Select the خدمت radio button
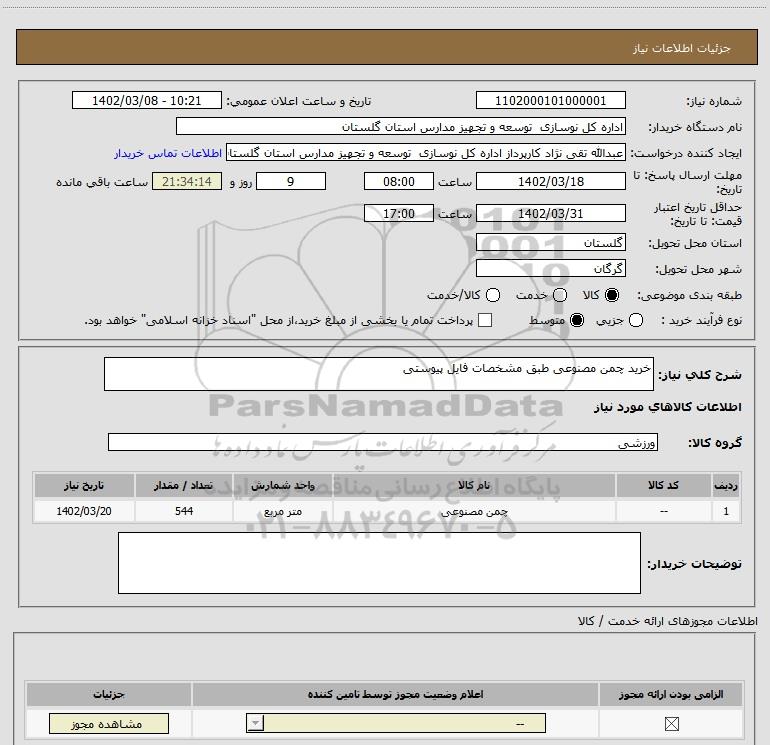Screen dimensions: 770x745 [559, 295]
